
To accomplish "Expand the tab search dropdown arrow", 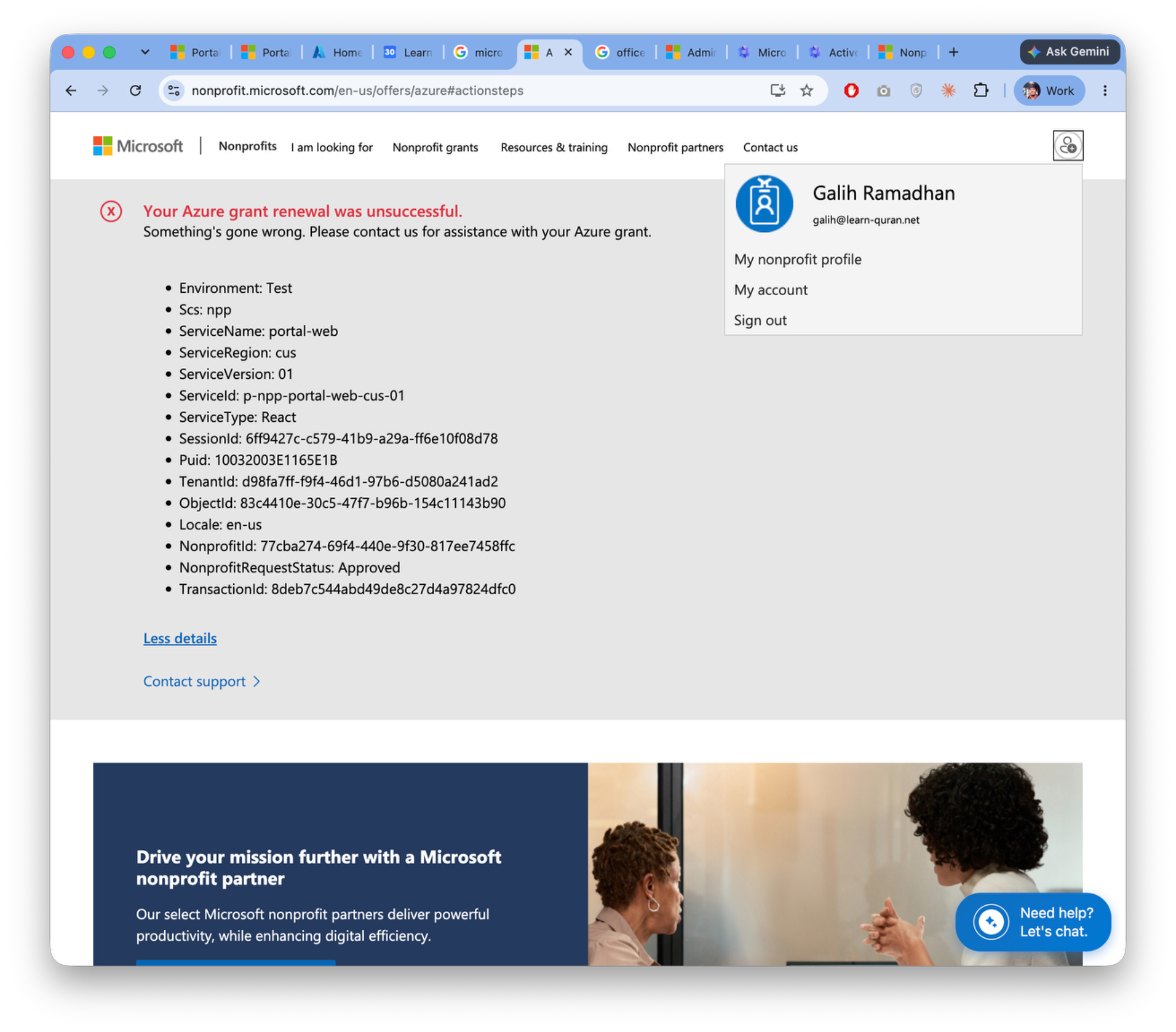I will tap(145, 52).
